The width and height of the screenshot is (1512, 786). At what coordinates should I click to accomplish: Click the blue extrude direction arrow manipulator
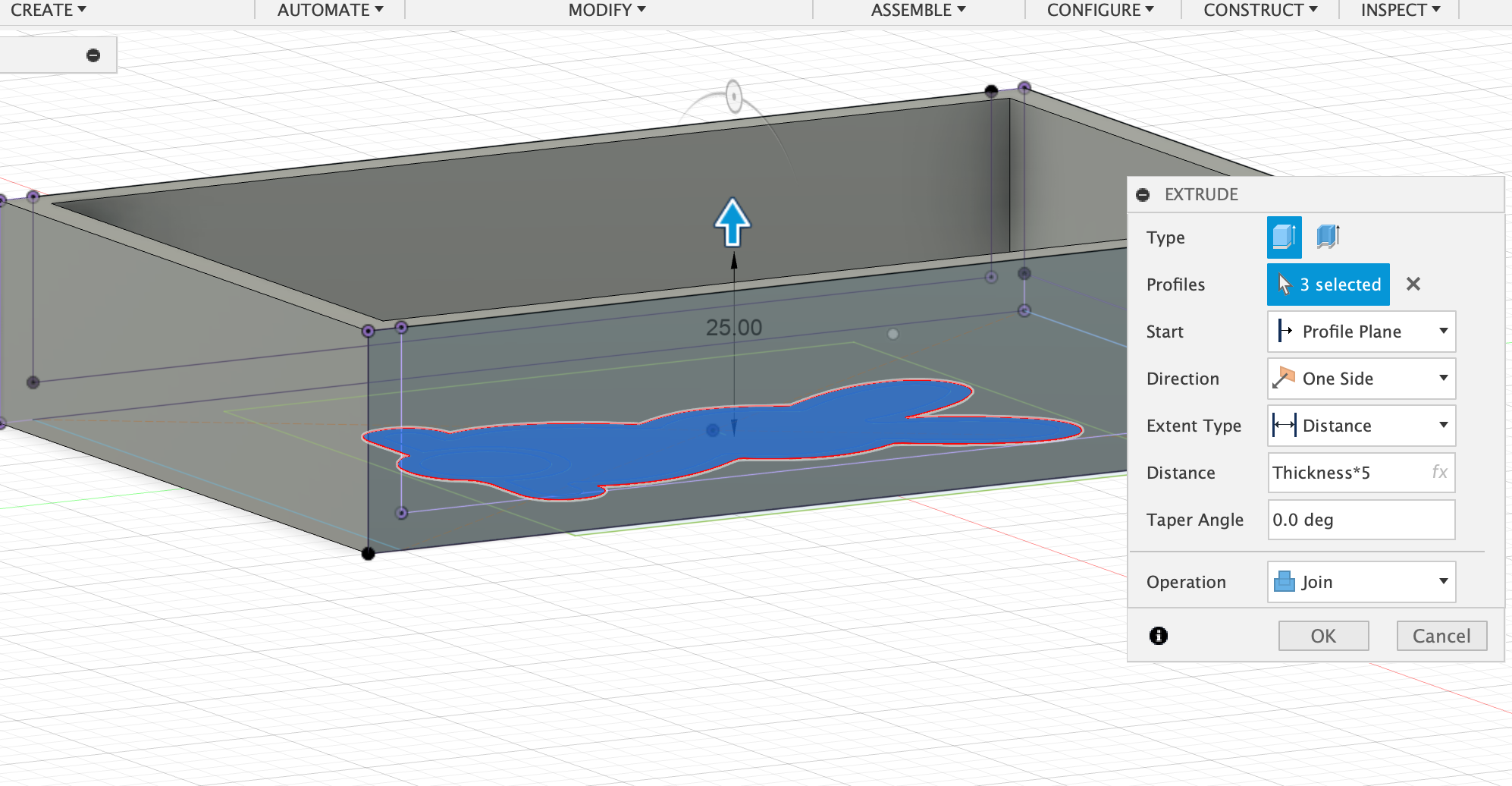tap(732, 222)
